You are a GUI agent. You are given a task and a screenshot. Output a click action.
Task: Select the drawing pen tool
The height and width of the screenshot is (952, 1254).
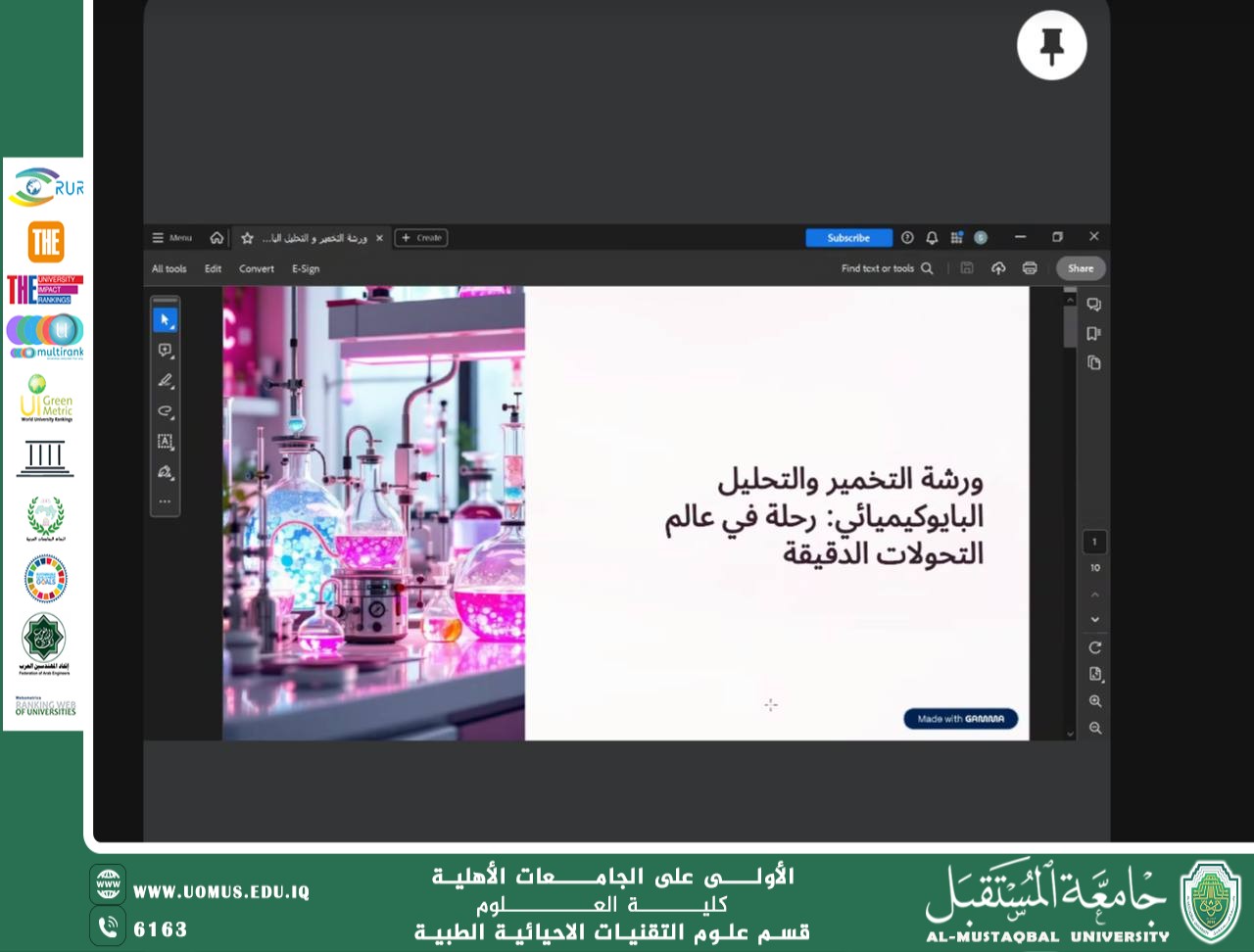coord(165,381)
